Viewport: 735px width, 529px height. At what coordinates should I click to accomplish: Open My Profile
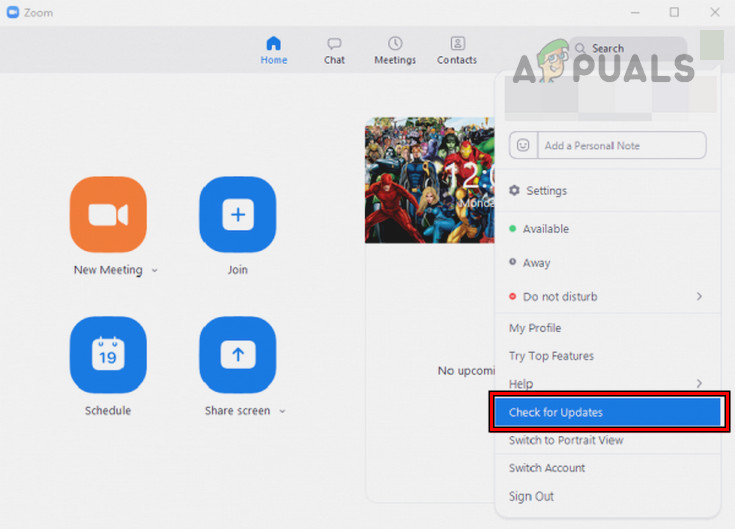[608, 328]
